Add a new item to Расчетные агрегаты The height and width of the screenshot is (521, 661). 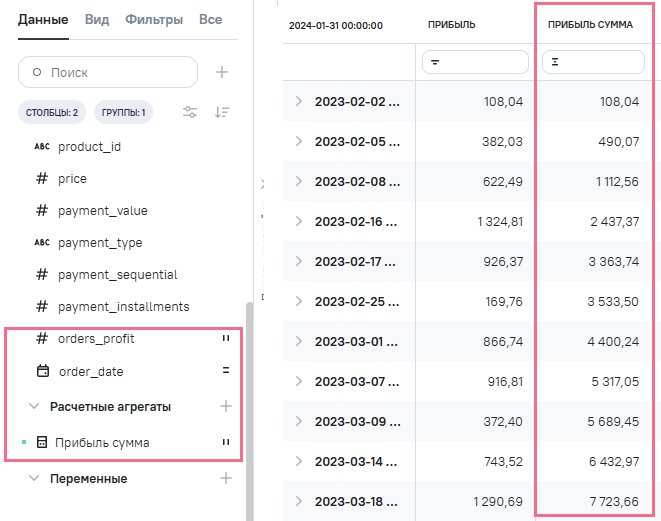click(x=226, y=406)
